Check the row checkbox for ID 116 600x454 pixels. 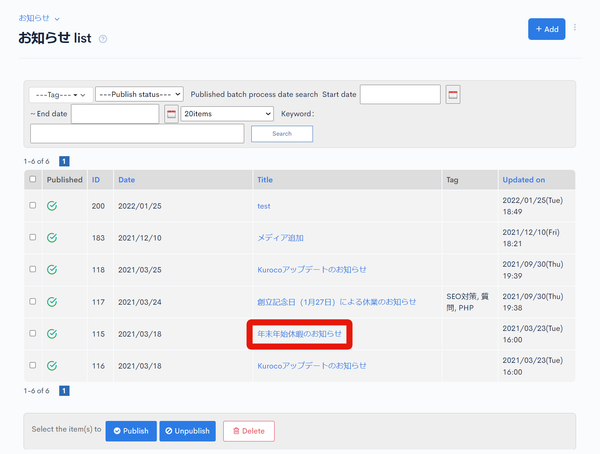pyautogui.click(x=33, y=365)
